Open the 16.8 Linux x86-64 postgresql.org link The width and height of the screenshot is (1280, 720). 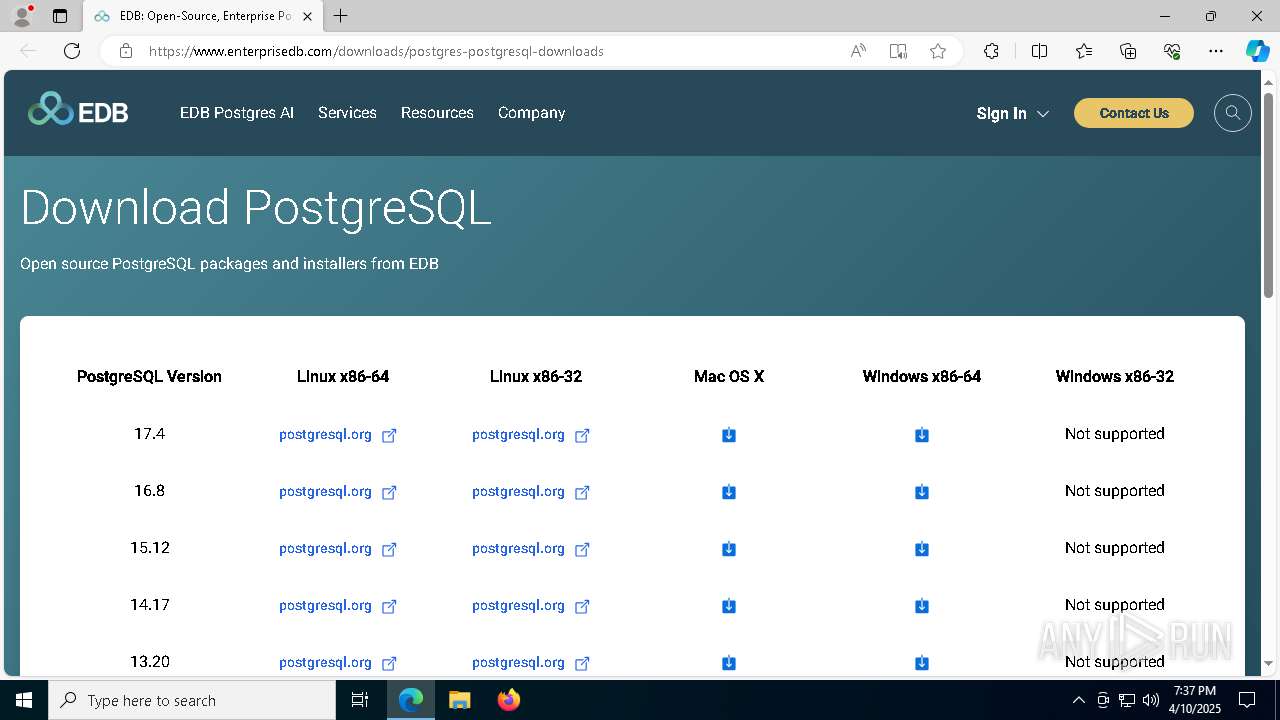338,492
